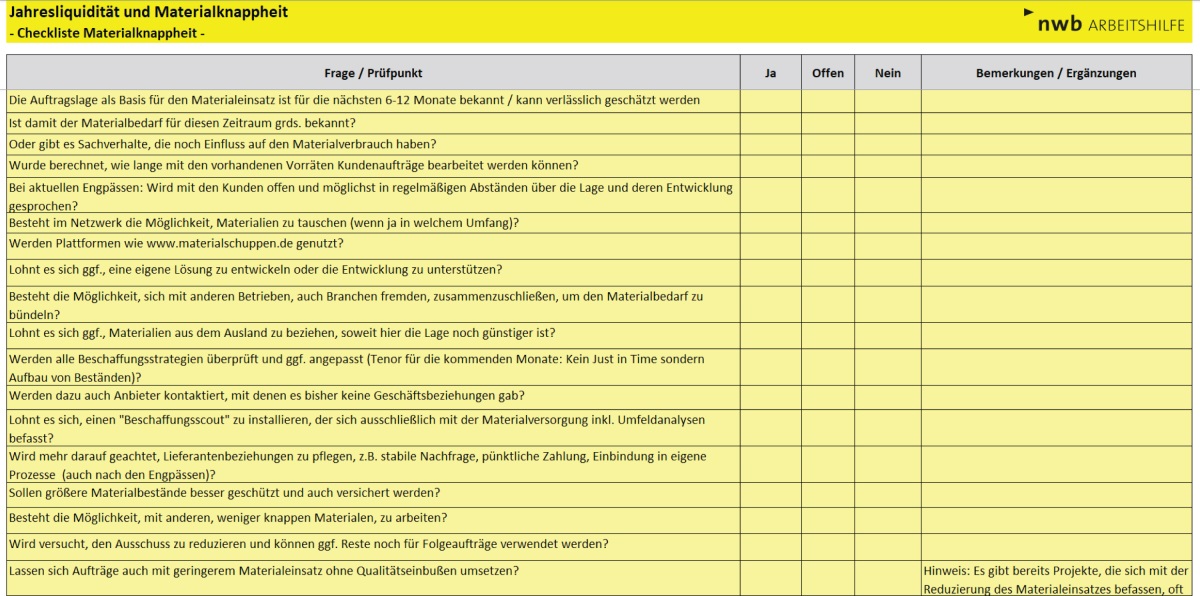Select the 'Checkliste Materialknappheit' subtitle
The height and width of the screenshot is (596, 1200).
pos(106,33)
